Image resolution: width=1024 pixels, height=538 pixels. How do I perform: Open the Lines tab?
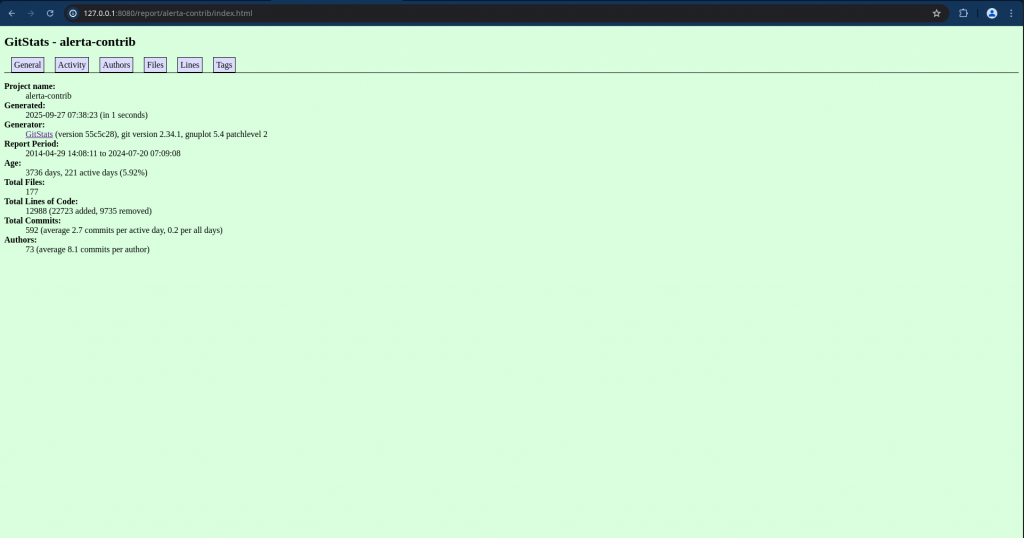(x=190, y=65)
